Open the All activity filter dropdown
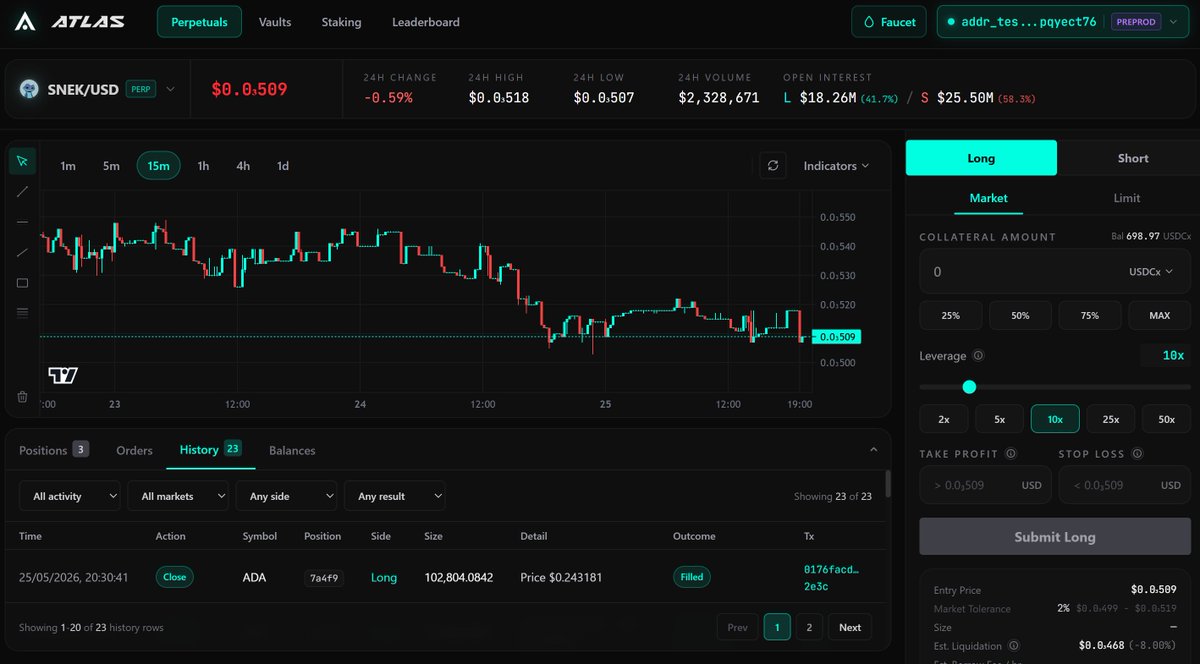Viewport: 1200px width, 664px height. [x=70, y=496]
